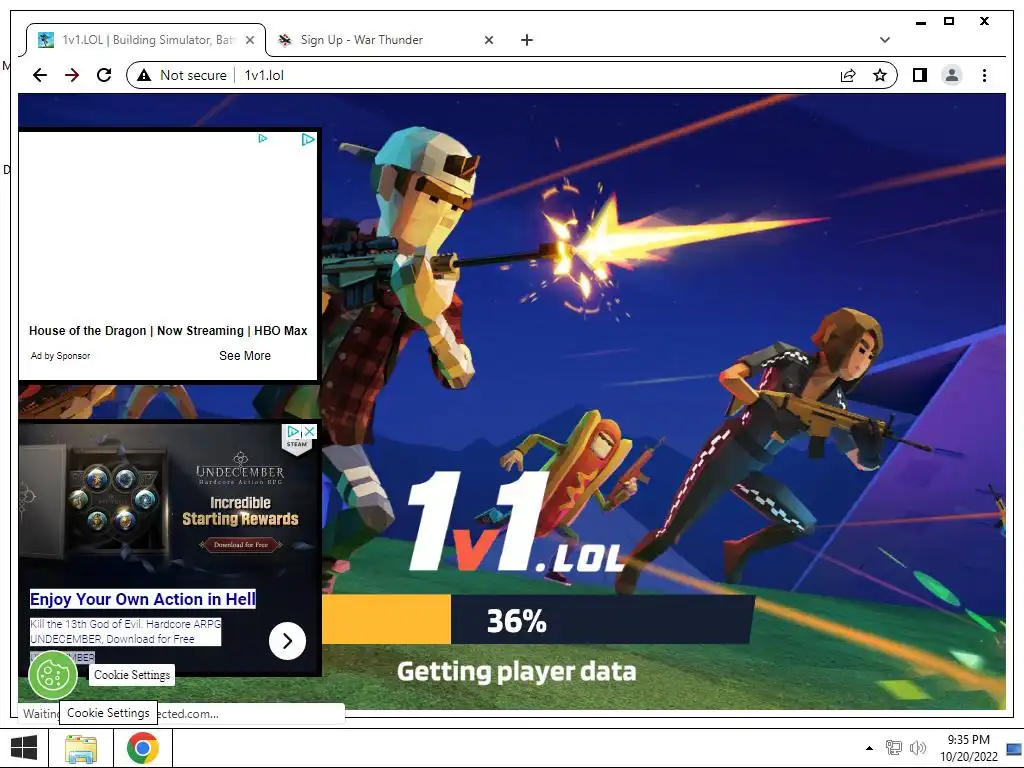This screenshot has width=1024, height=768.
Task: Click the Cookie Settings label button
Action: pyautogui.click(x=132, y=675)
